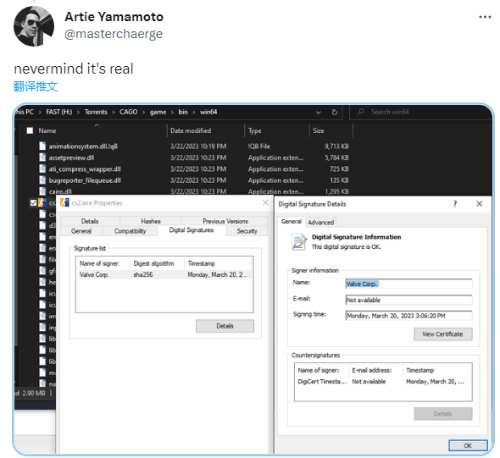500x458 pixels.
Task: Confirm with the OK button
Action: tap(468, 446)
